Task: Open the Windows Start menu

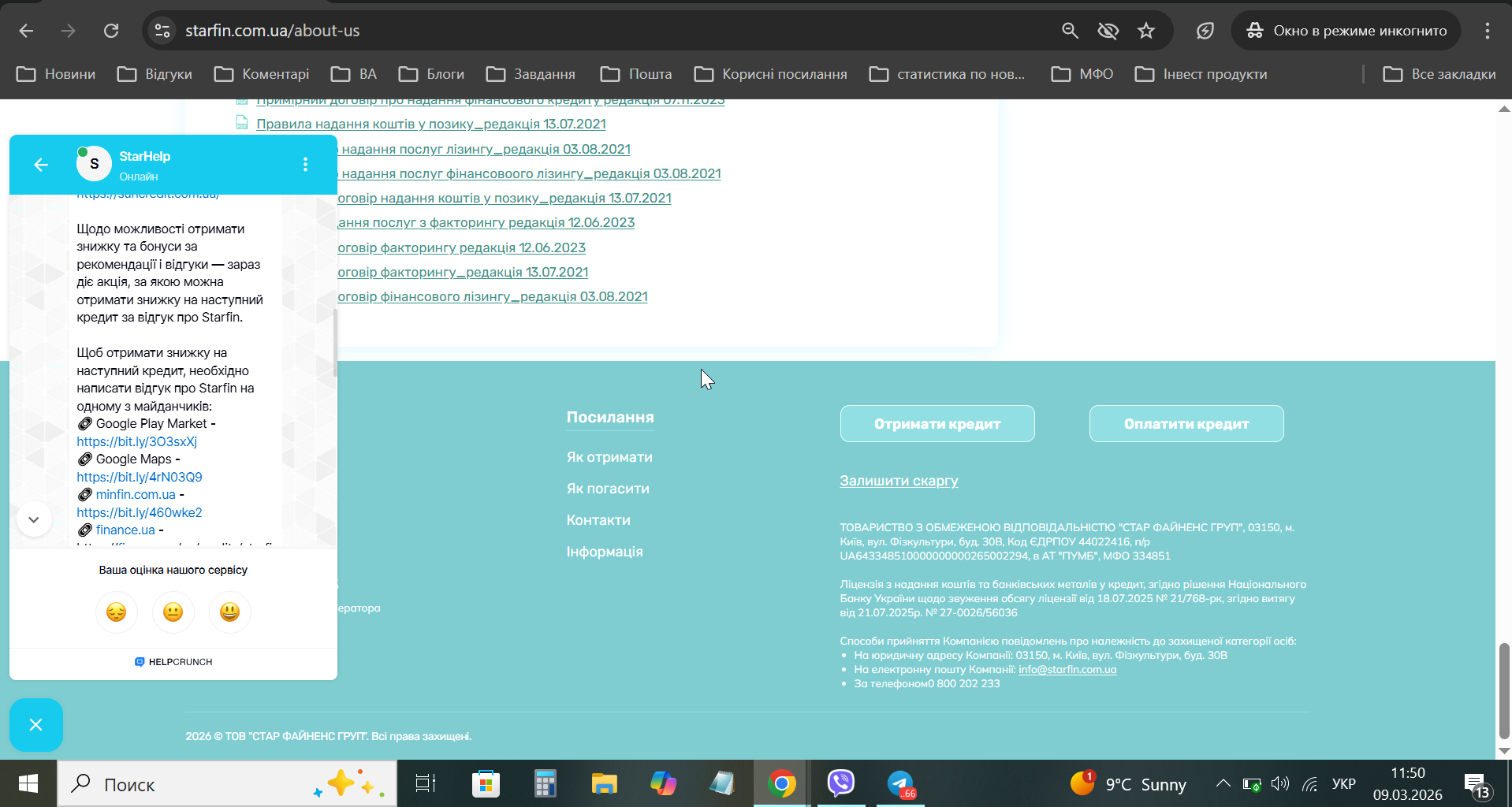Action: [x=28, y=783]
